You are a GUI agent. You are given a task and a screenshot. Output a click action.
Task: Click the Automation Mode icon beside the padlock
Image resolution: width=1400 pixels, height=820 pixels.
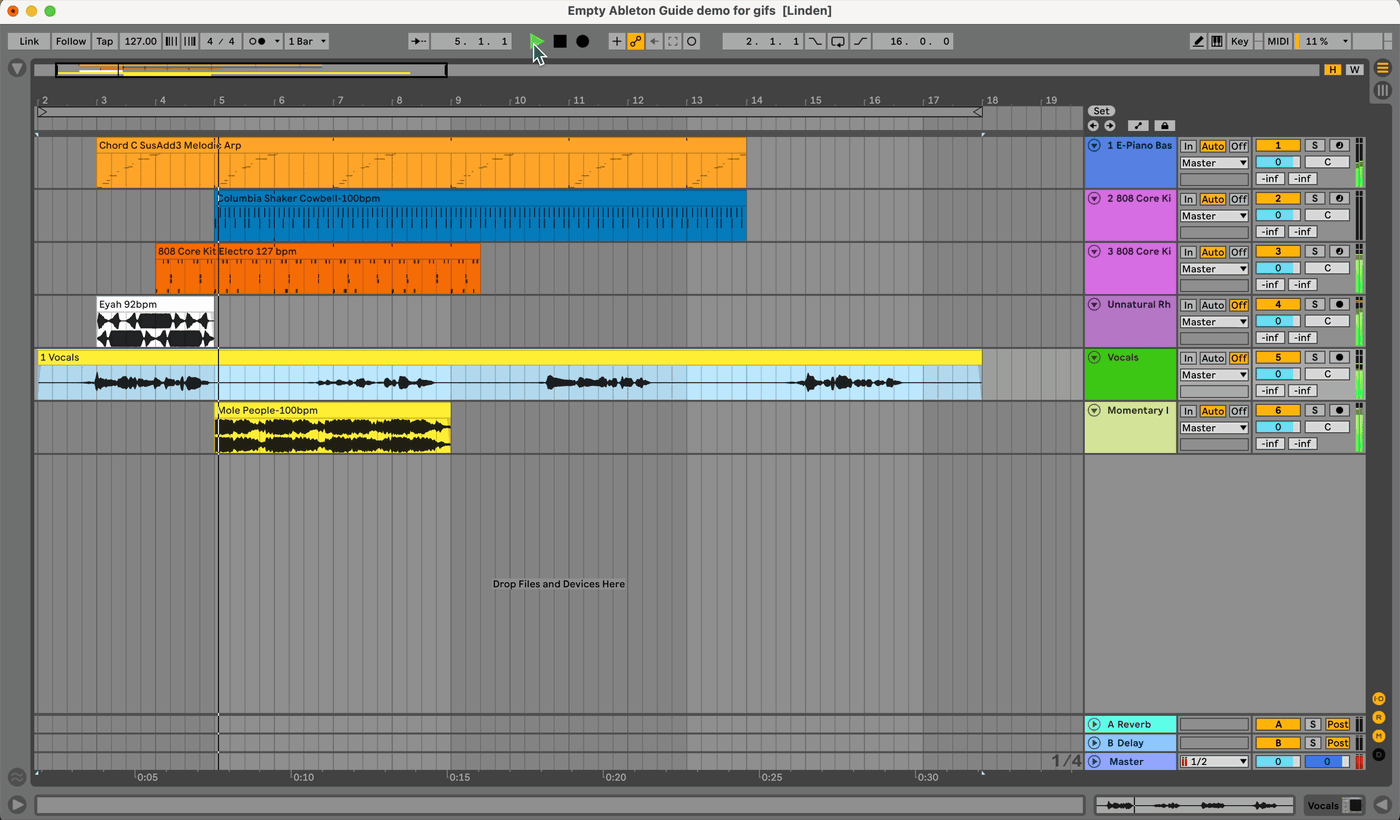coord(1138,126)
